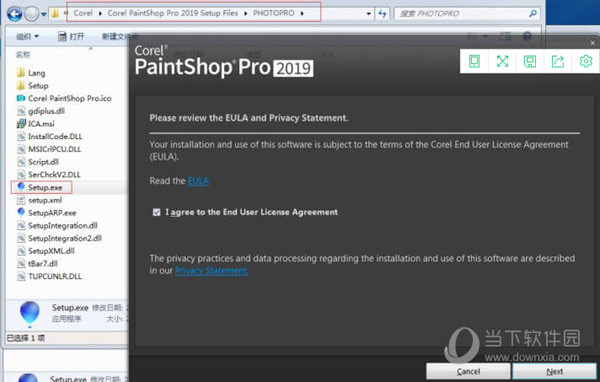Expand the arrow after PHOTOPRO breadcrumb
Image resolution: width=600 pixels, height=382 pixels.
tap(302, 13)
